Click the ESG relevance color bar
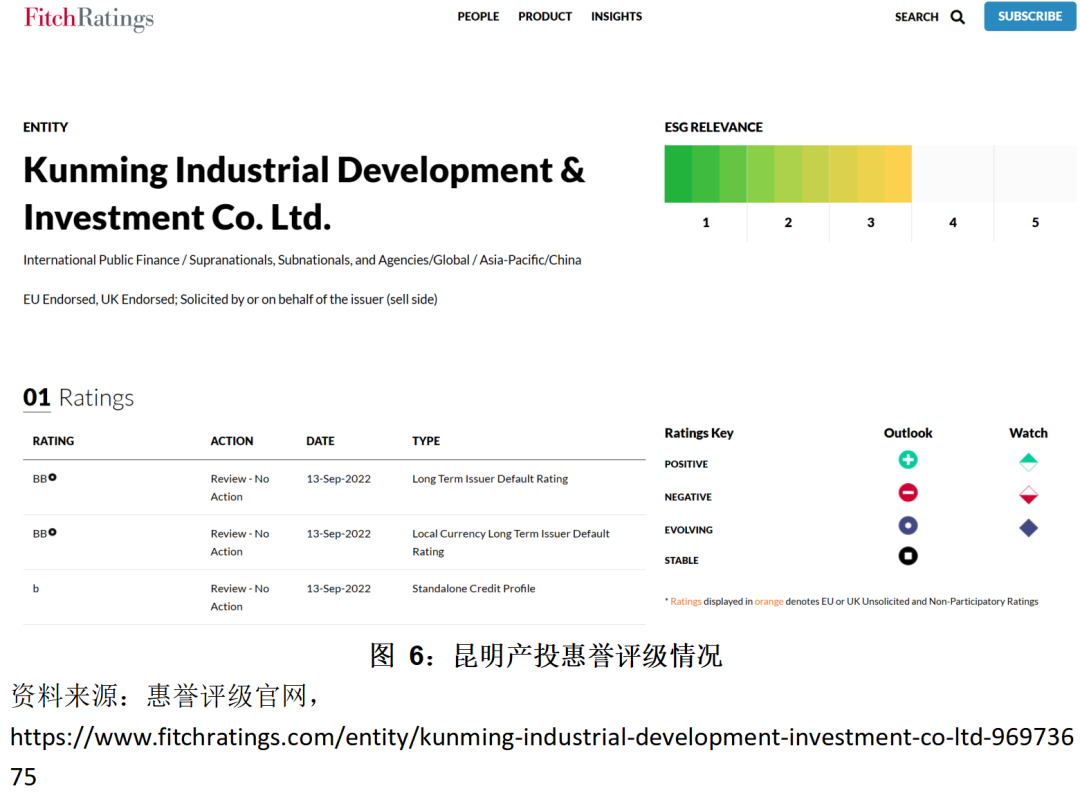1080x802 pixels. point(787,174)
